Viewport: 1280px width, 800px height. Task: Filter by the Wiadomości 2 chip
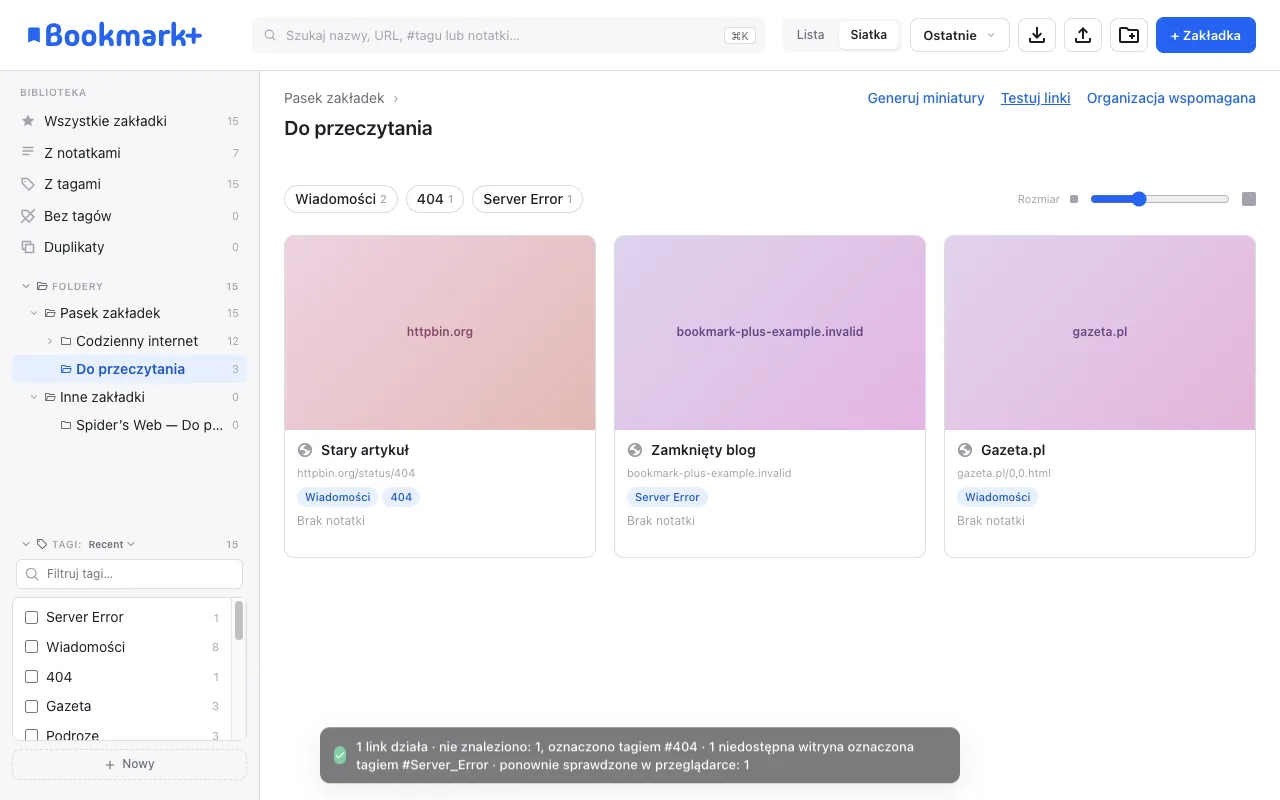point(341,199)
